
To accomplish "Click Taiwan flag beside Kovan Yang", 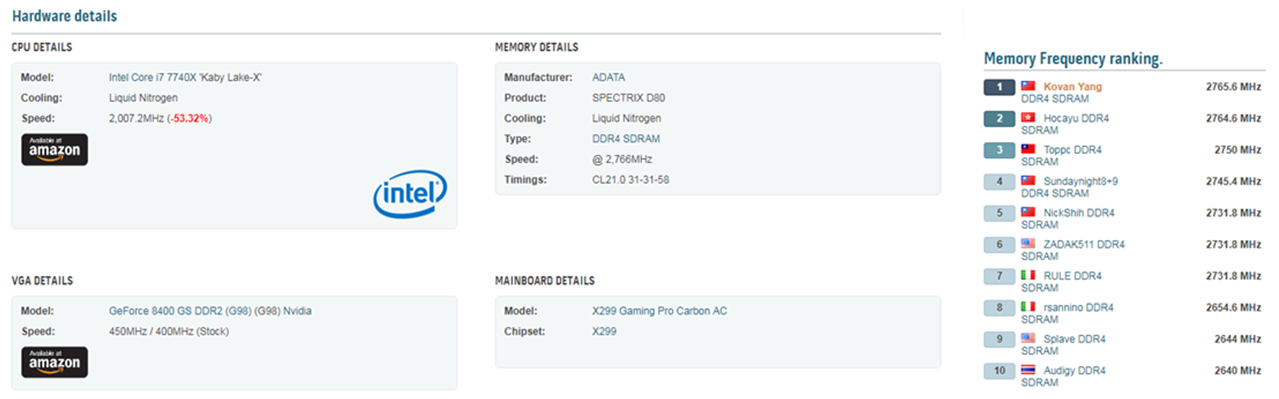I will 1028,87.
